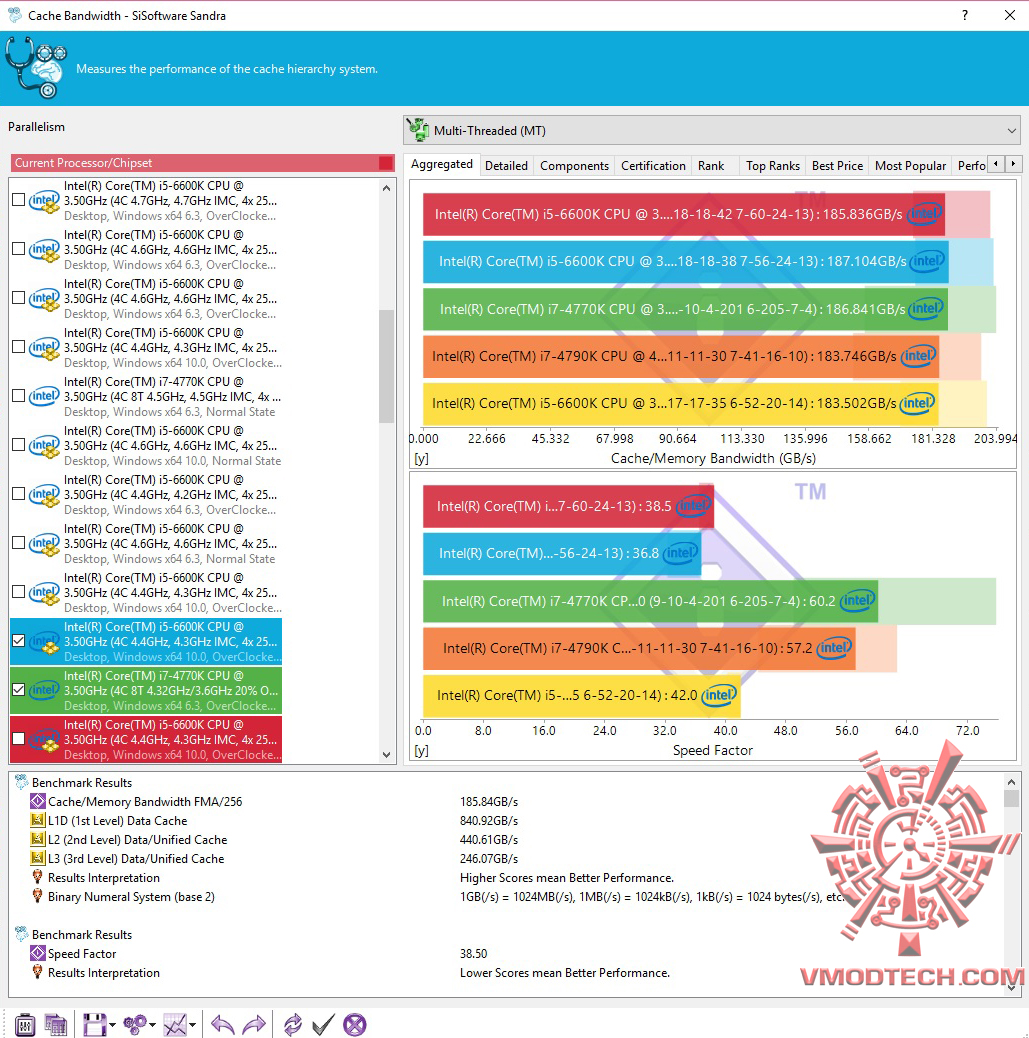
Task: Click the results panel scrollbar thumb
Action: click(x=1011, y=799)
